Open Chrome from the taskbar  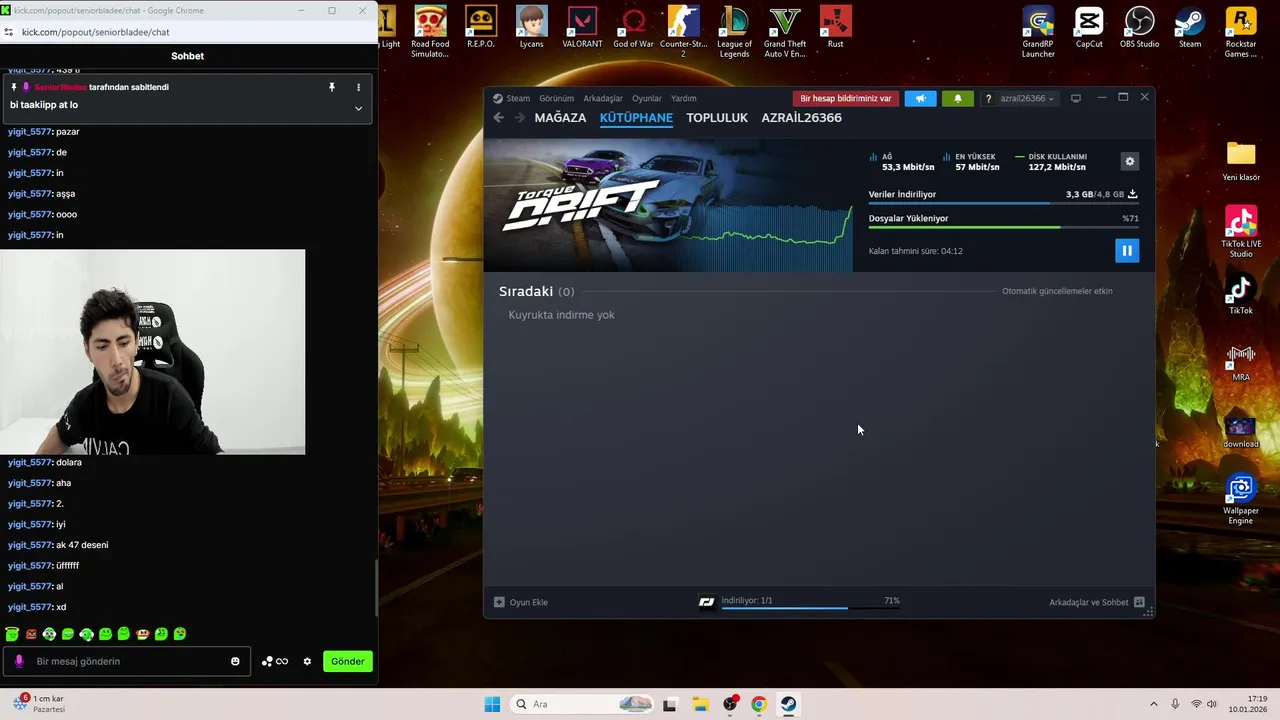pyautogui.click(x=759, y=704)
